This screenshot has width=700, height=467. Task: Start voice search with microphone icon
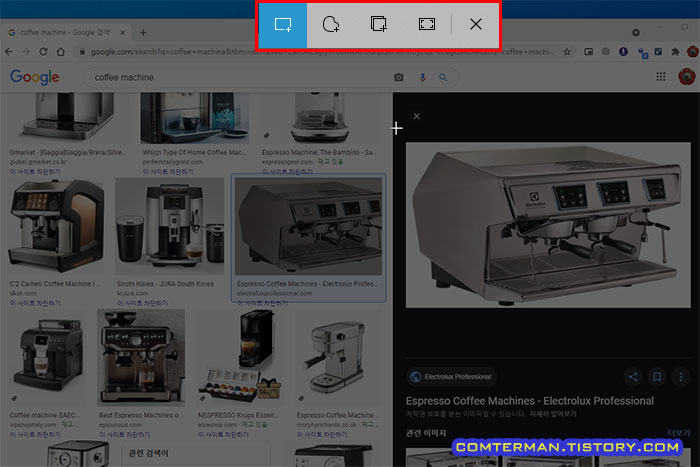(x=422, y=77)
